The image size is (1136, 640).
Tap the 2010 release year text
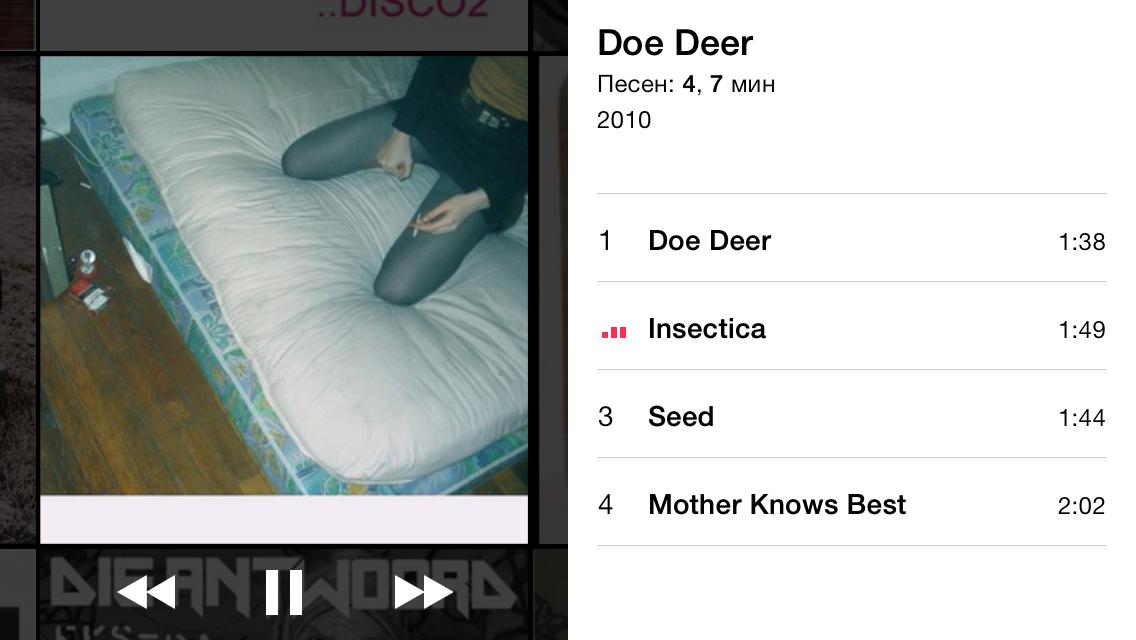(624, 120)
